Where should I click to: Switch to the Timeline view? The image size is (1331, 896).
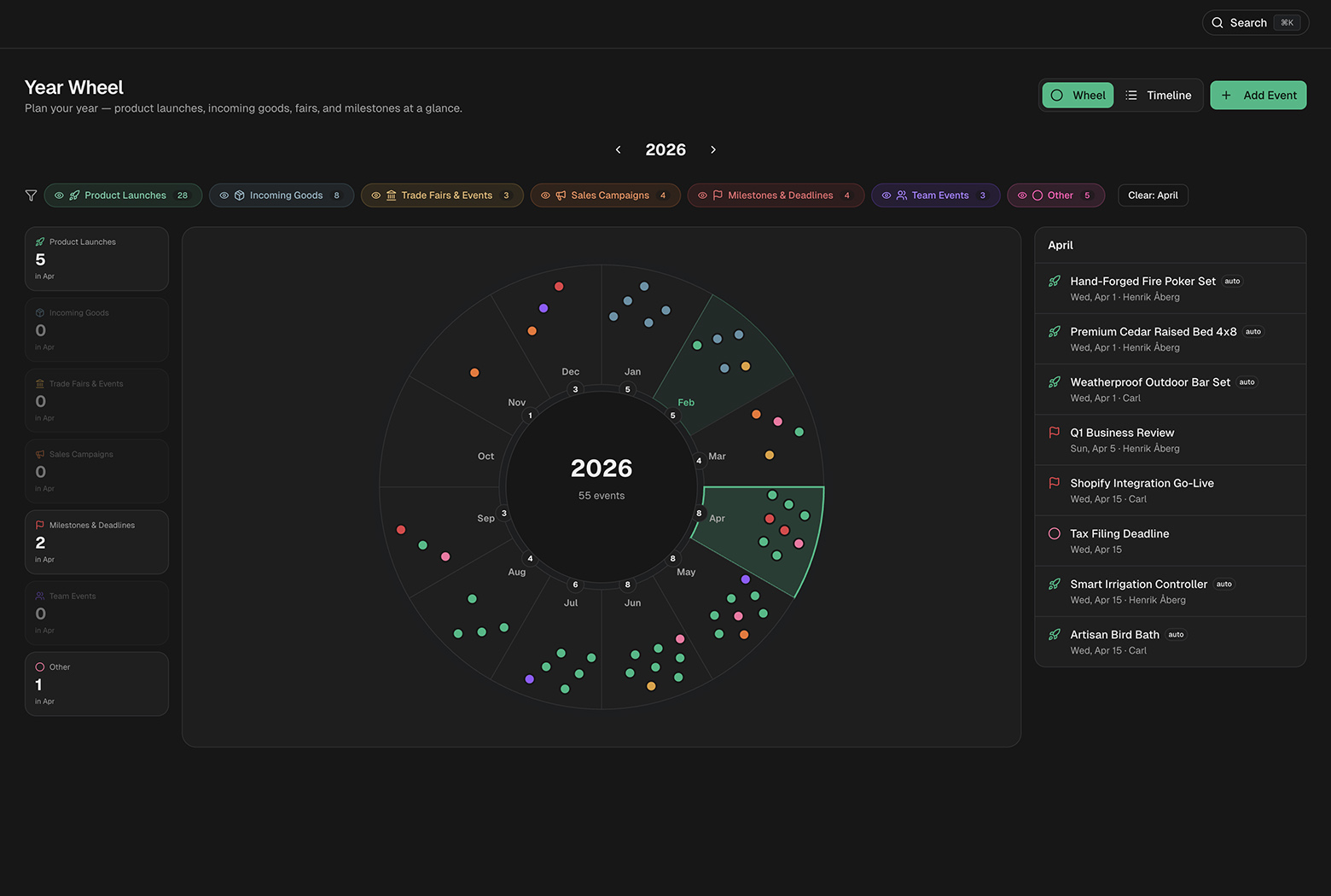pyautogui.click(x=1158, y=95)
